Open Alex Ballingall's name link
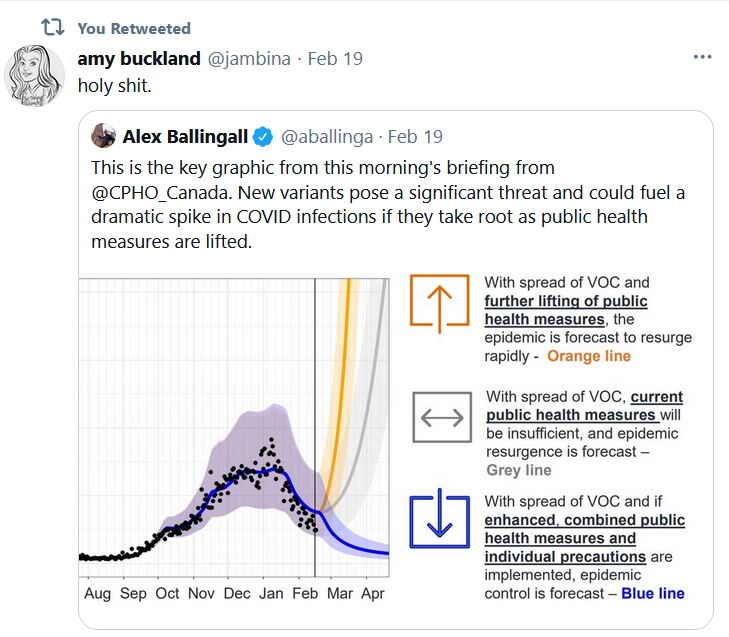Viewport: 729px width, 637px height. click(x=185, y=137)
